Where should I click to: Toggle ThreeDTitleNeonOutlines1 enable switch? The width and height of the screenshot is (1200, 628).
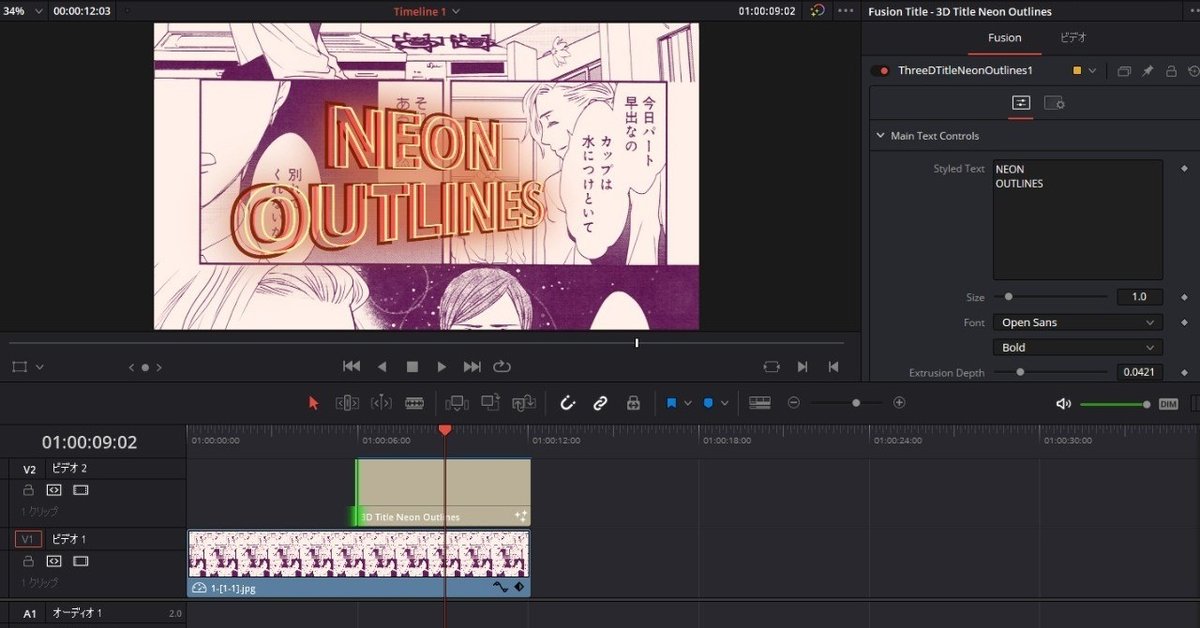880,71
